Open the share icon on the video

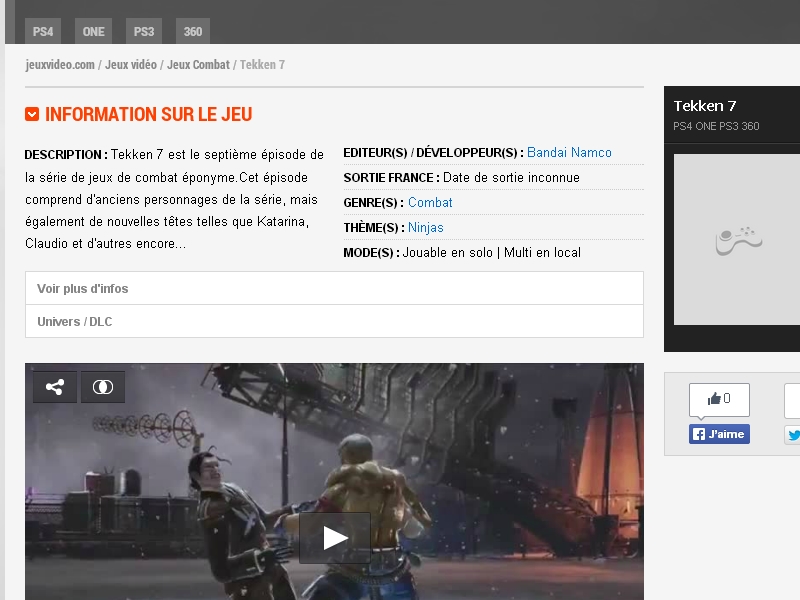[55, 387]
